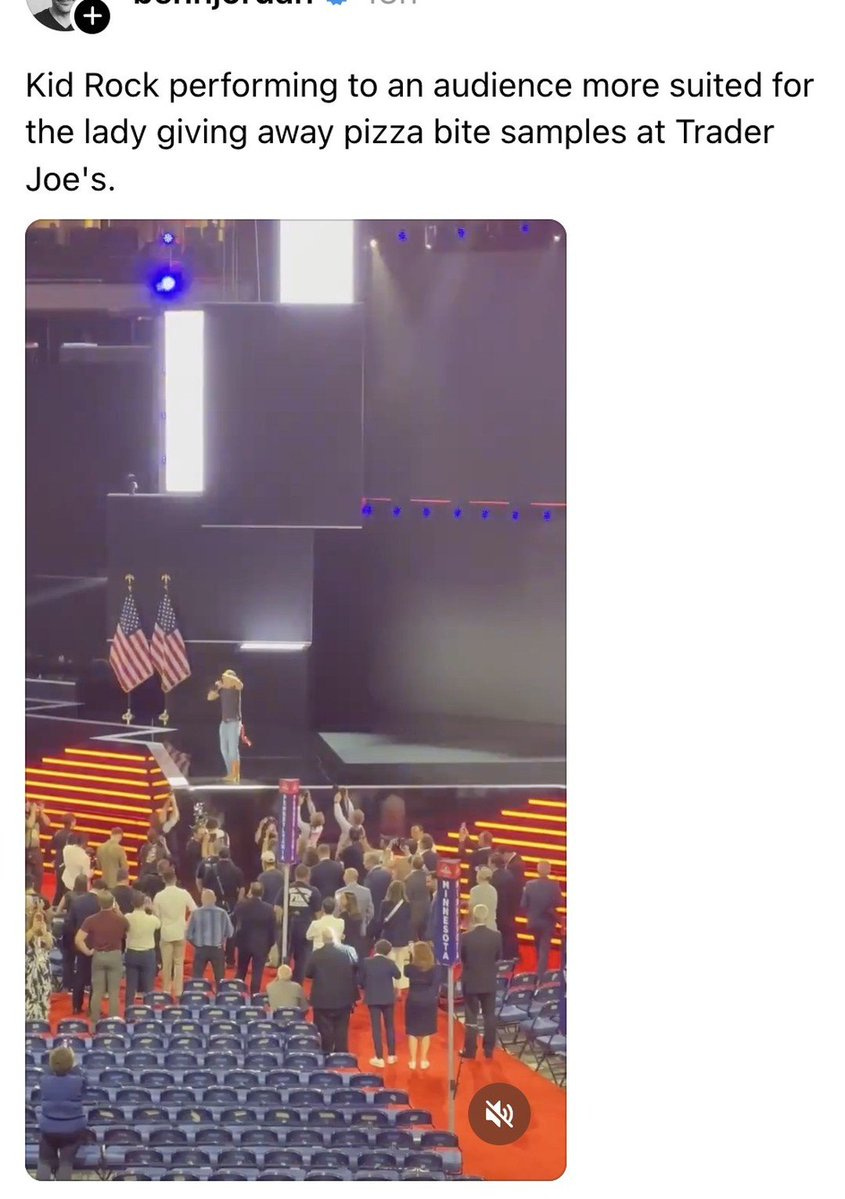This screenshot has width=845, height=1199.
Task: Tap the blue verified badge beside username
Action: click(340, 3)
